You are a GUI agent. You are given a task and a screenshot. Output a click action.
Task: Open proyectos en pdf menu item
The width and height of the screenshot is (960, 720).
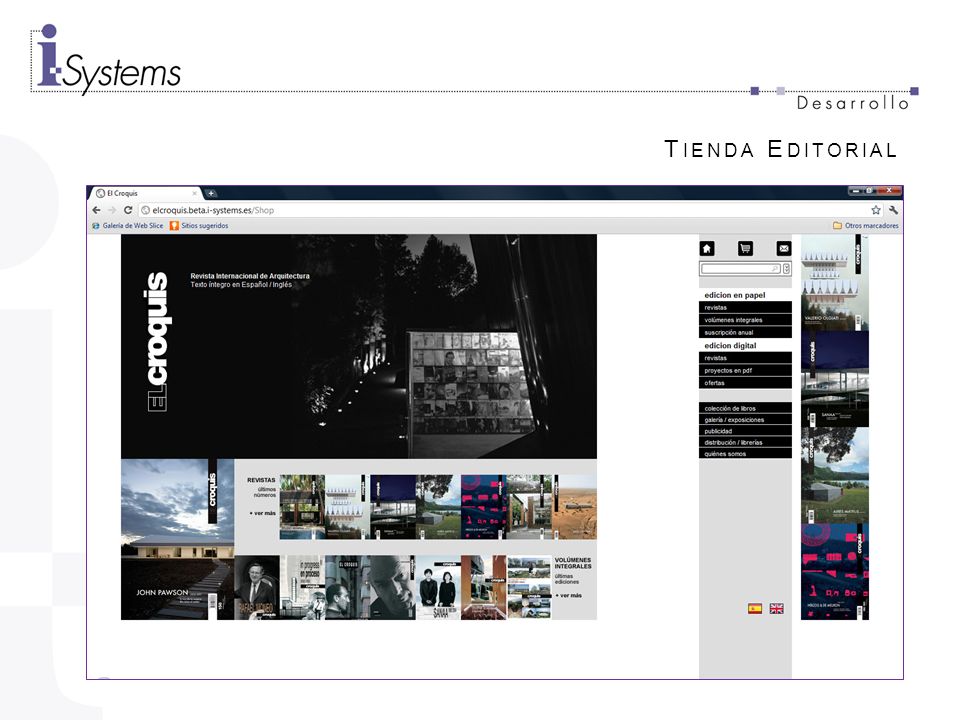745,370
